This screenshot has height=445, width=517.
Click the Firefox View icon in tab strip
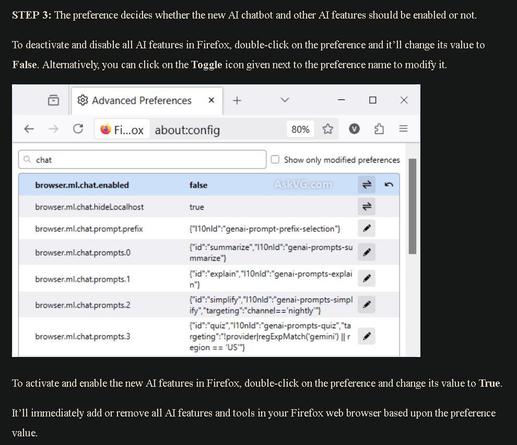click(53, 100)
